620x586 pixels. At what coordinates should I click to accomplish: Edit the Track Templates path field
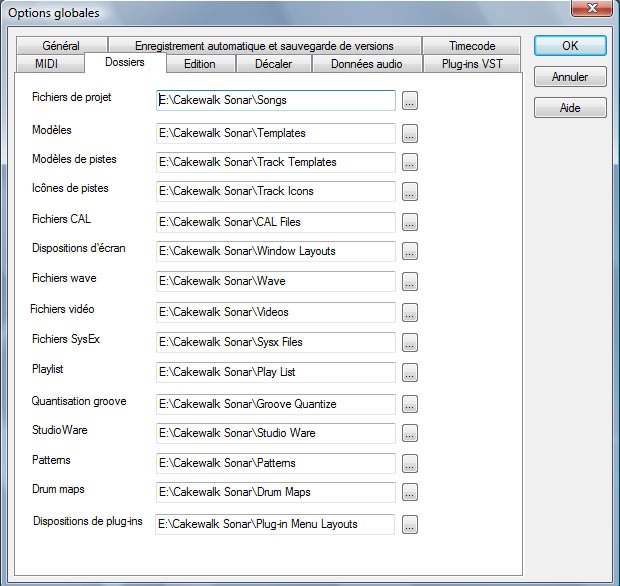pos(276,162)
